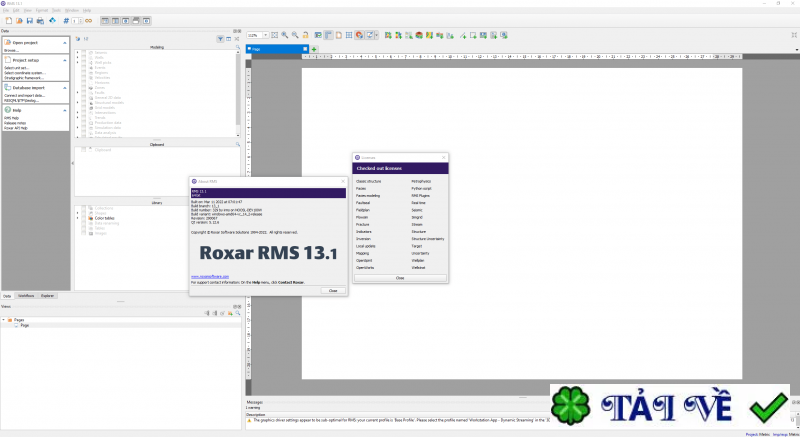Open Release notes under Help

coord(15,123)
